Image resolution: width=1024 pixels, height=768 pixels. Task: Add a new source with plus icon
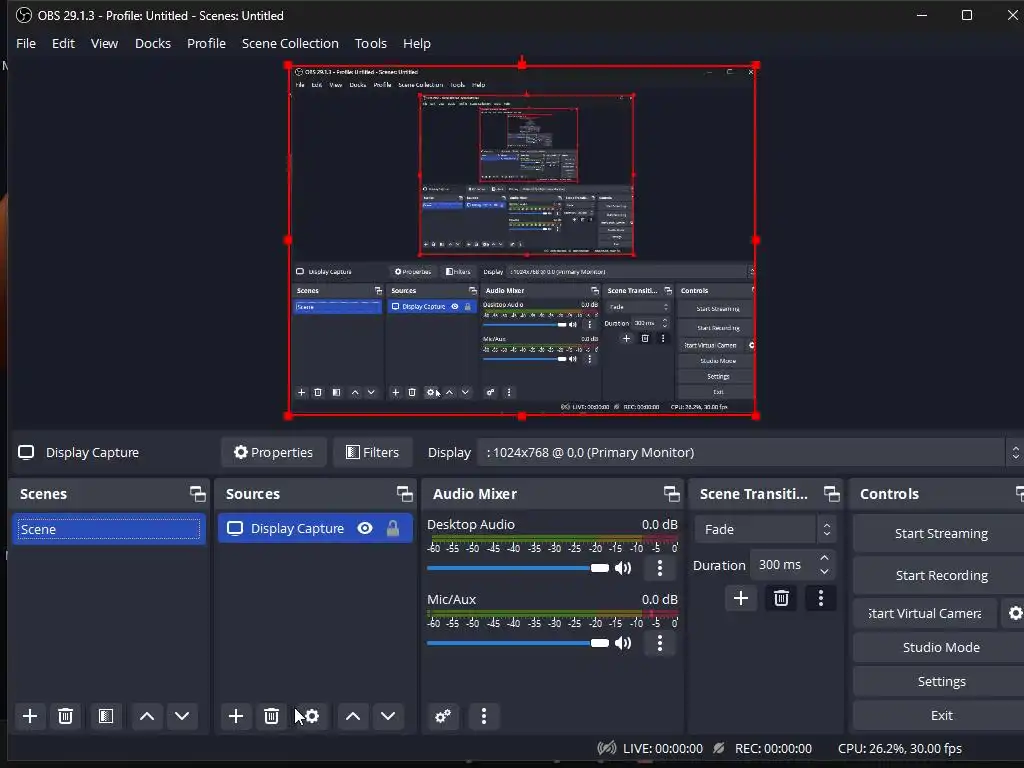(236, 716)
